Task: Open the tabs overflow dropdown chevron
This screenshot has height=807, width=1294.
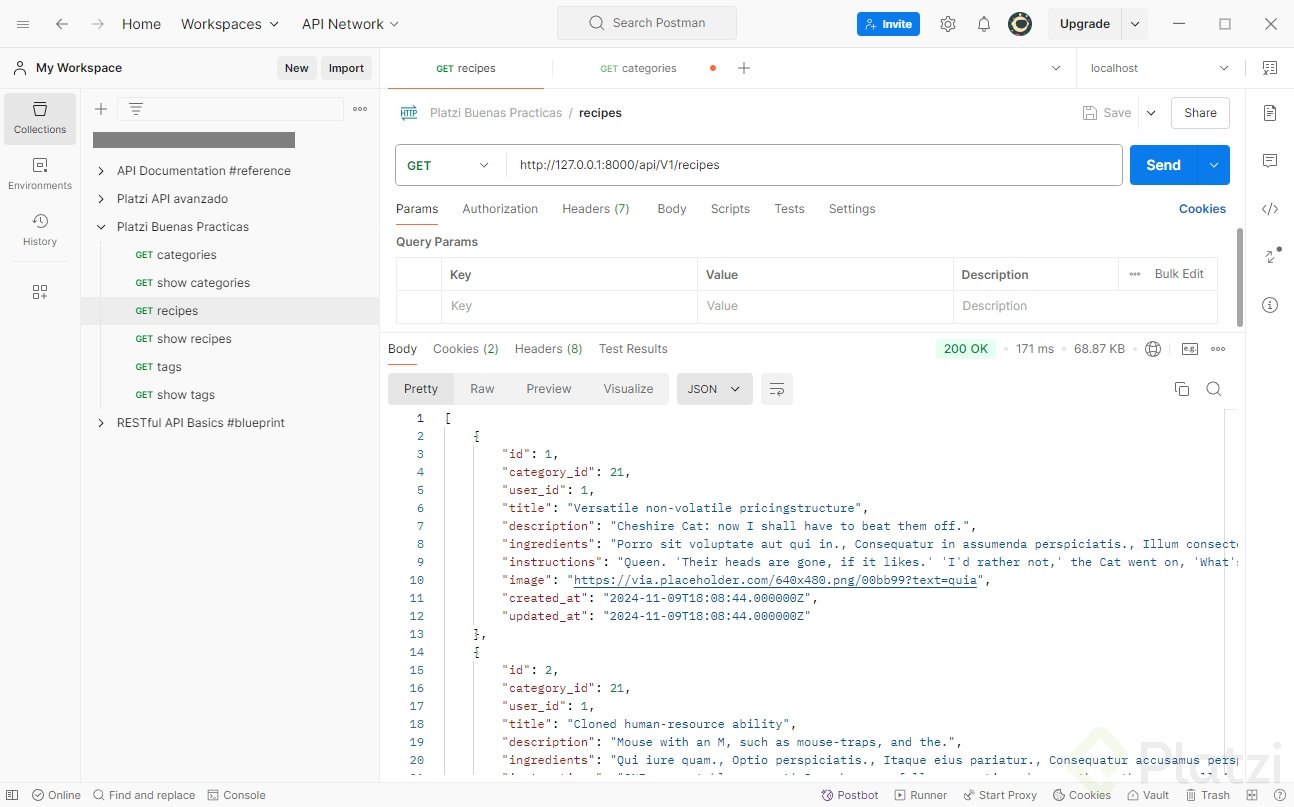Action: pyautogui.click(x=1056, y=68)
